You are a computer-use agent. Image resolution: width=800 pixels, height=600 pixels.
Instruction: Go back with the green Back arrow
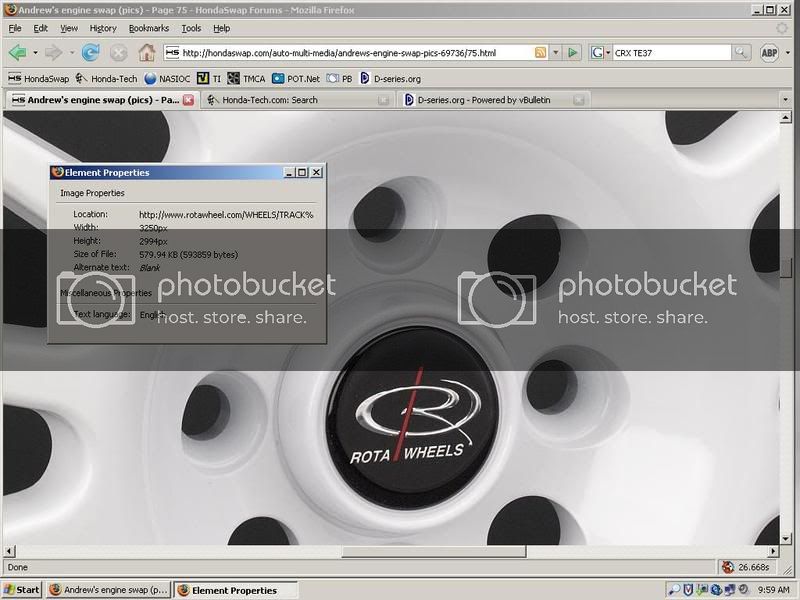(x=18, y=53)
